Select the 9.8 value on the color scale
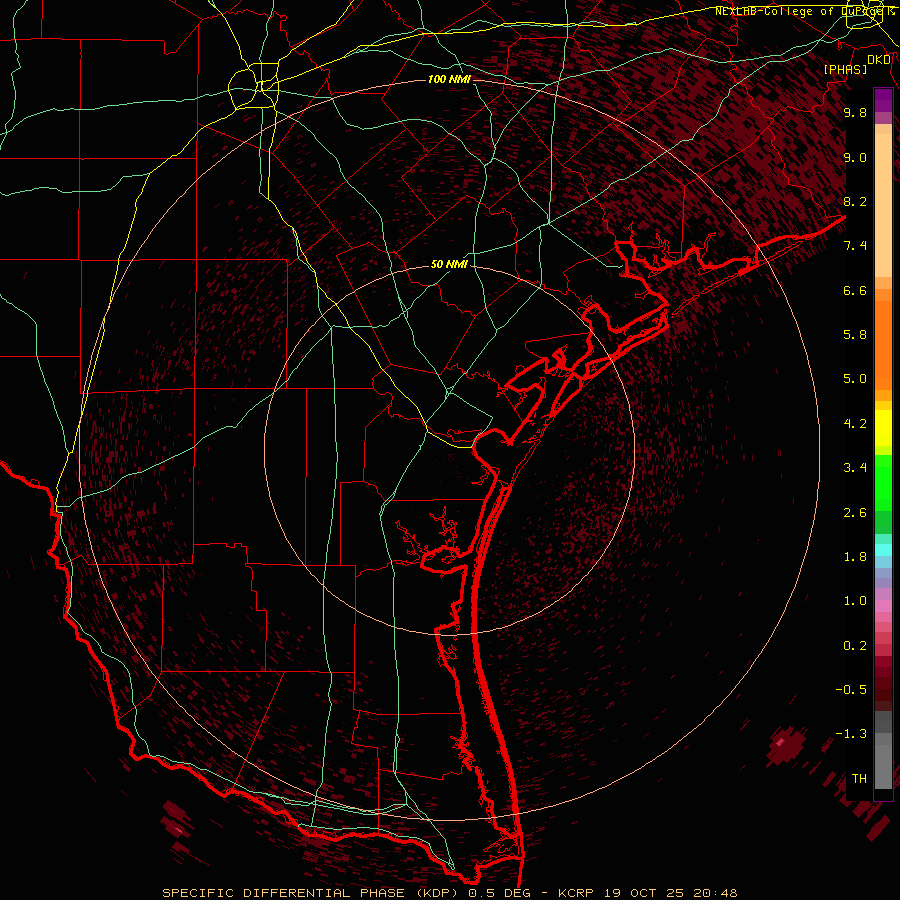The width and height of the screenshot is (900, 900). point(855,112)
